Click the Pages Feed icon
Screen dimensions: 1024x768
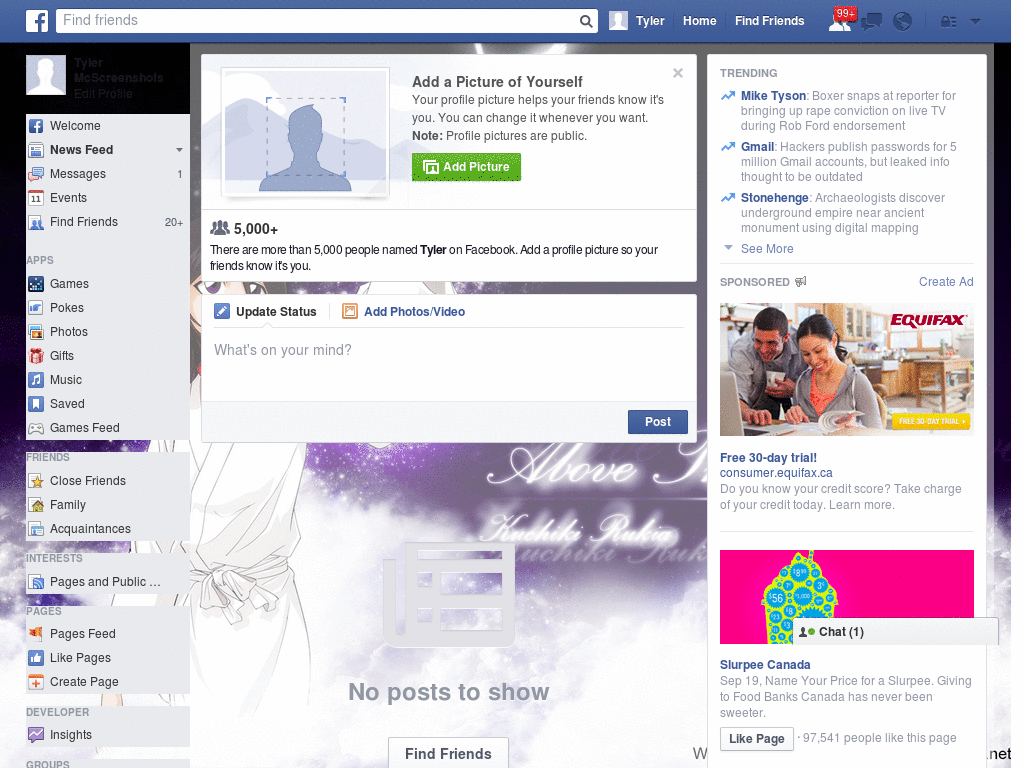click(36, 633)
